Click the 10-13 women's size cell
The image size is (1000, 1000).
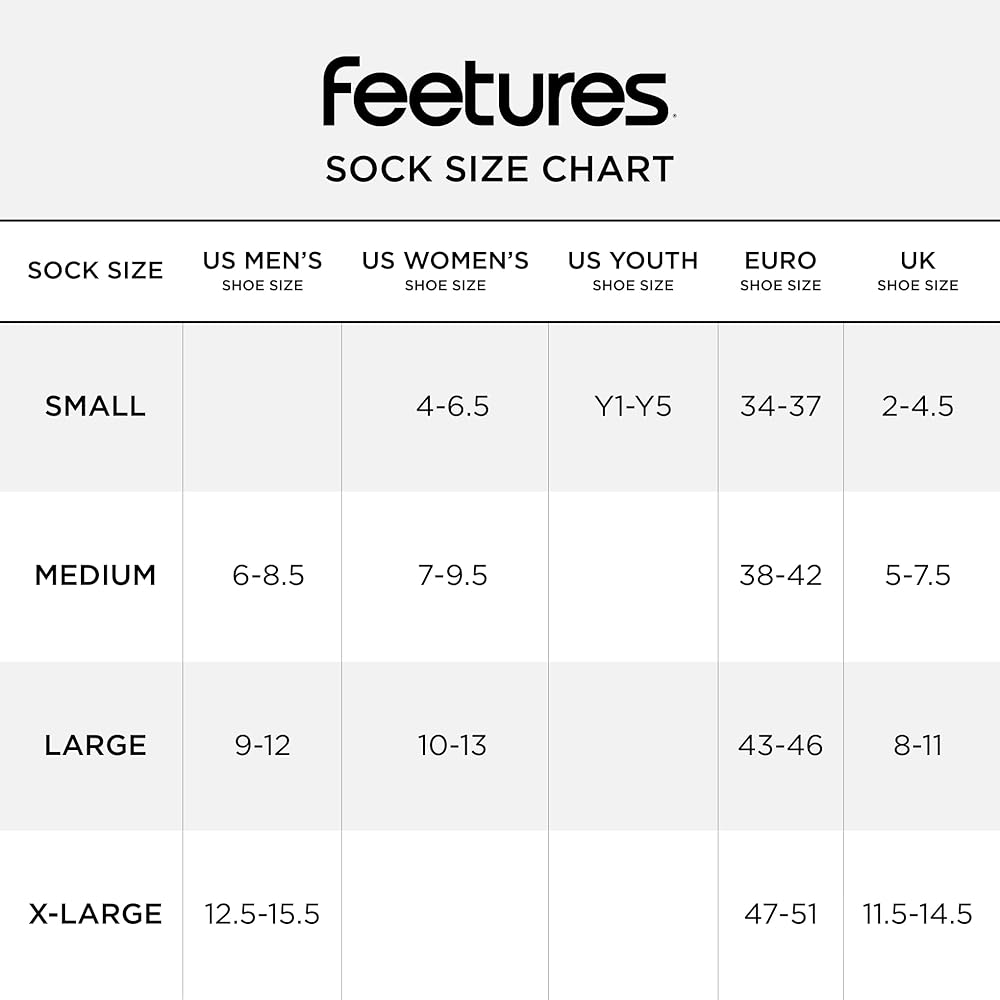click(452, 745)
